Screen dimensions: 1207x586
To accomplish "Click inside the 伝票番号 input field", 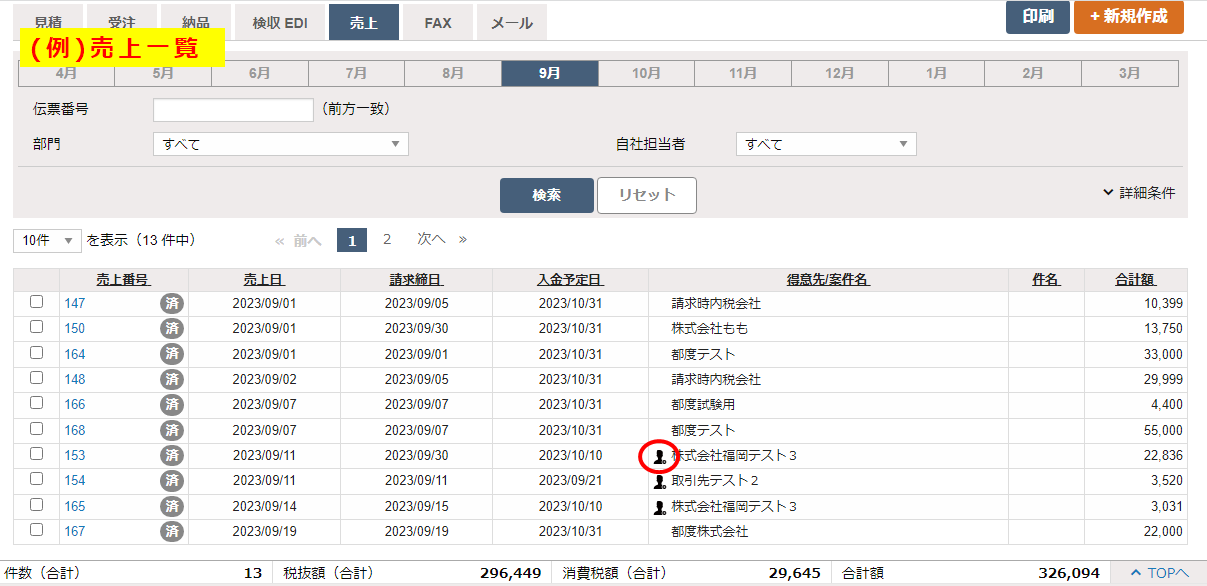I will click(232, 110).
